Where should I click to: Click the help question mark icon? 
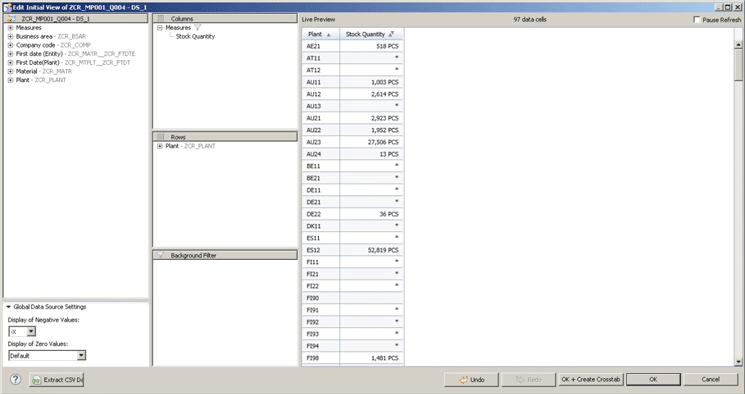(x=15, y=379)
